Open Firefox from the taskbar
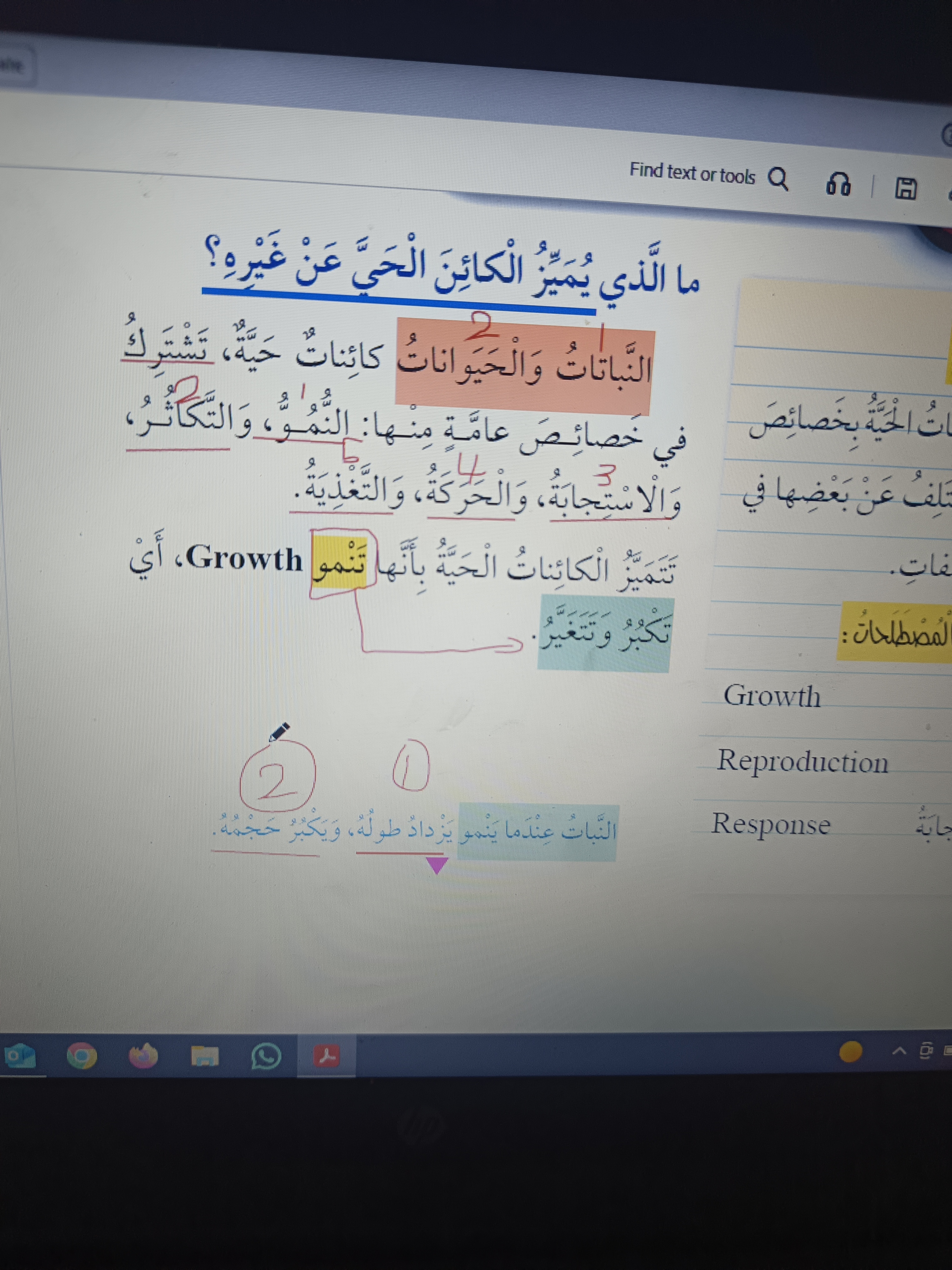Viewport: 952px width, 1270px height. (143, 1055)
